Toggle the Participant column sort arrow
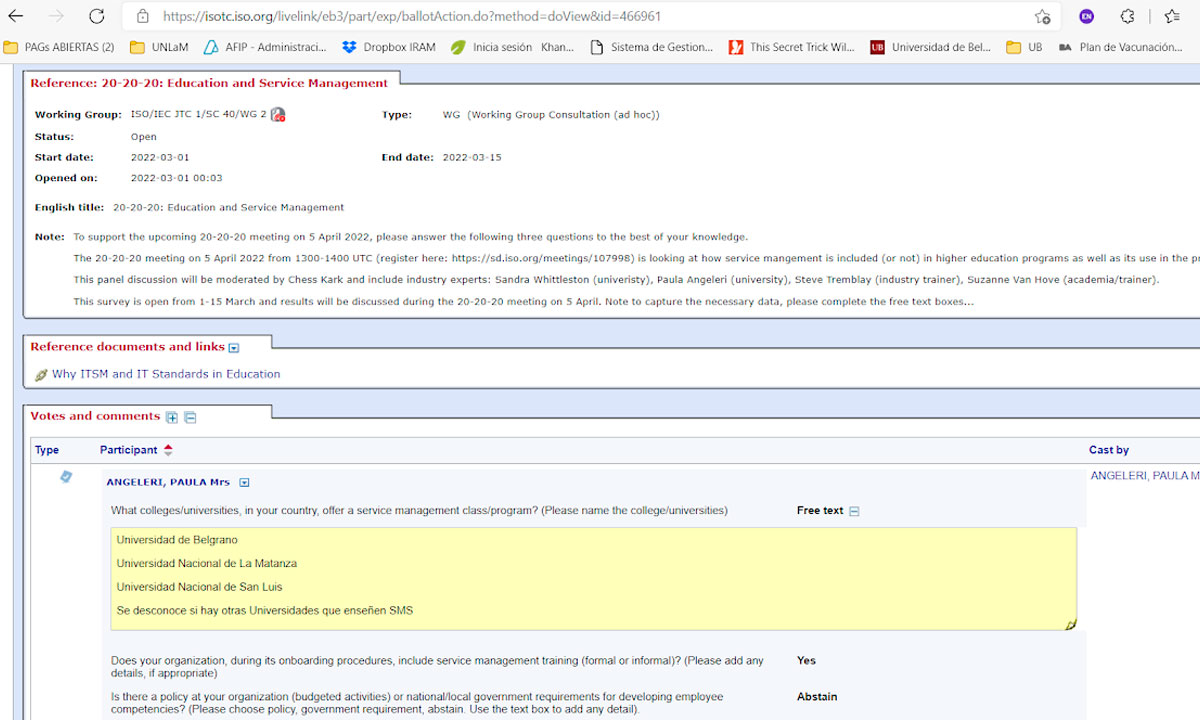This screenshot has width=1200, height=720. click(168, 450)
